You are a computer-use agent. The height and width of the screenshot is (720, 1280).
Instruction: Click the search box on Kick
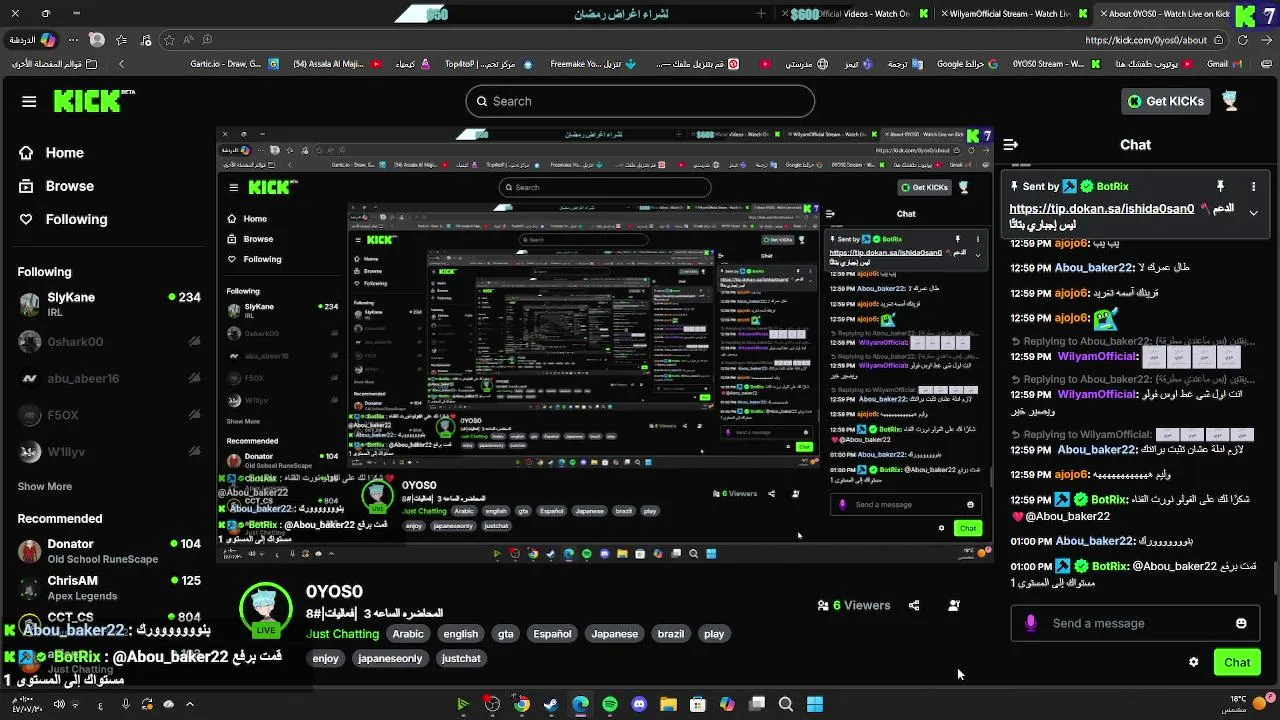click(x=640, y=101)
